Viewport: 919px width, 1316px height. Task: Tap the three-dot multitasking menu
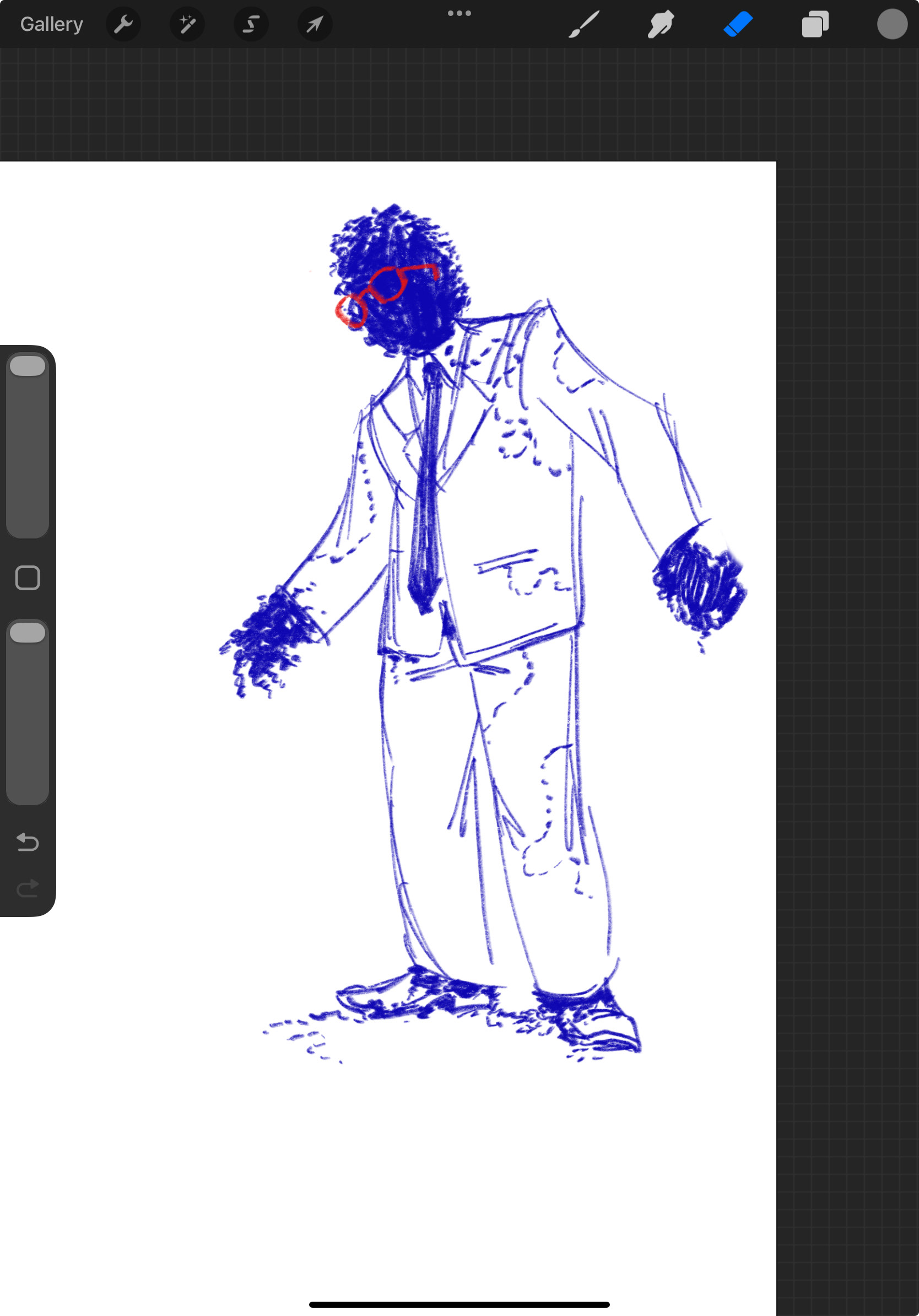[x=459, y=13]
